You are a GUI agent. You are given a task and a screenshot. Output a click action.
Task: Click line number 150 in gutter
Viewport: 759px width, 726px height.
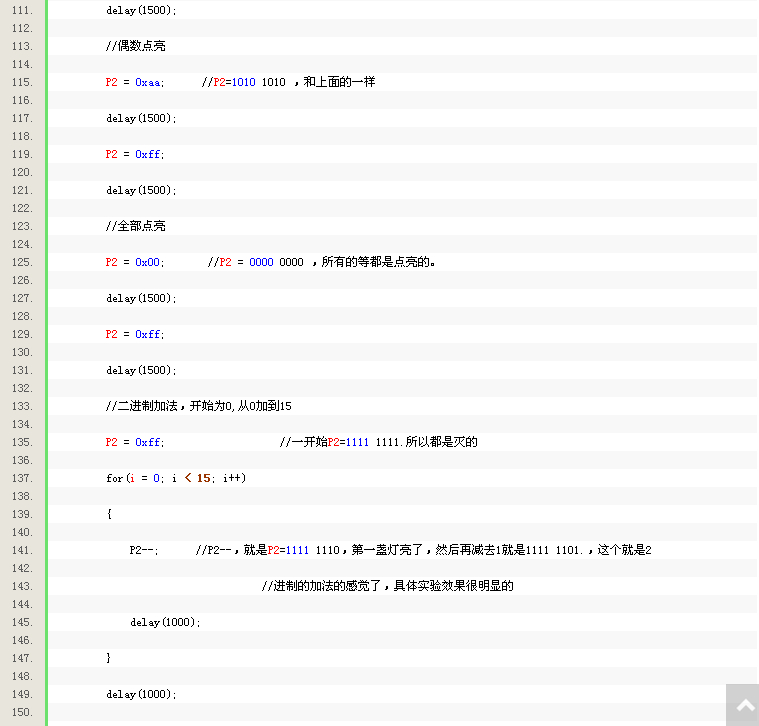click(22, 712)
